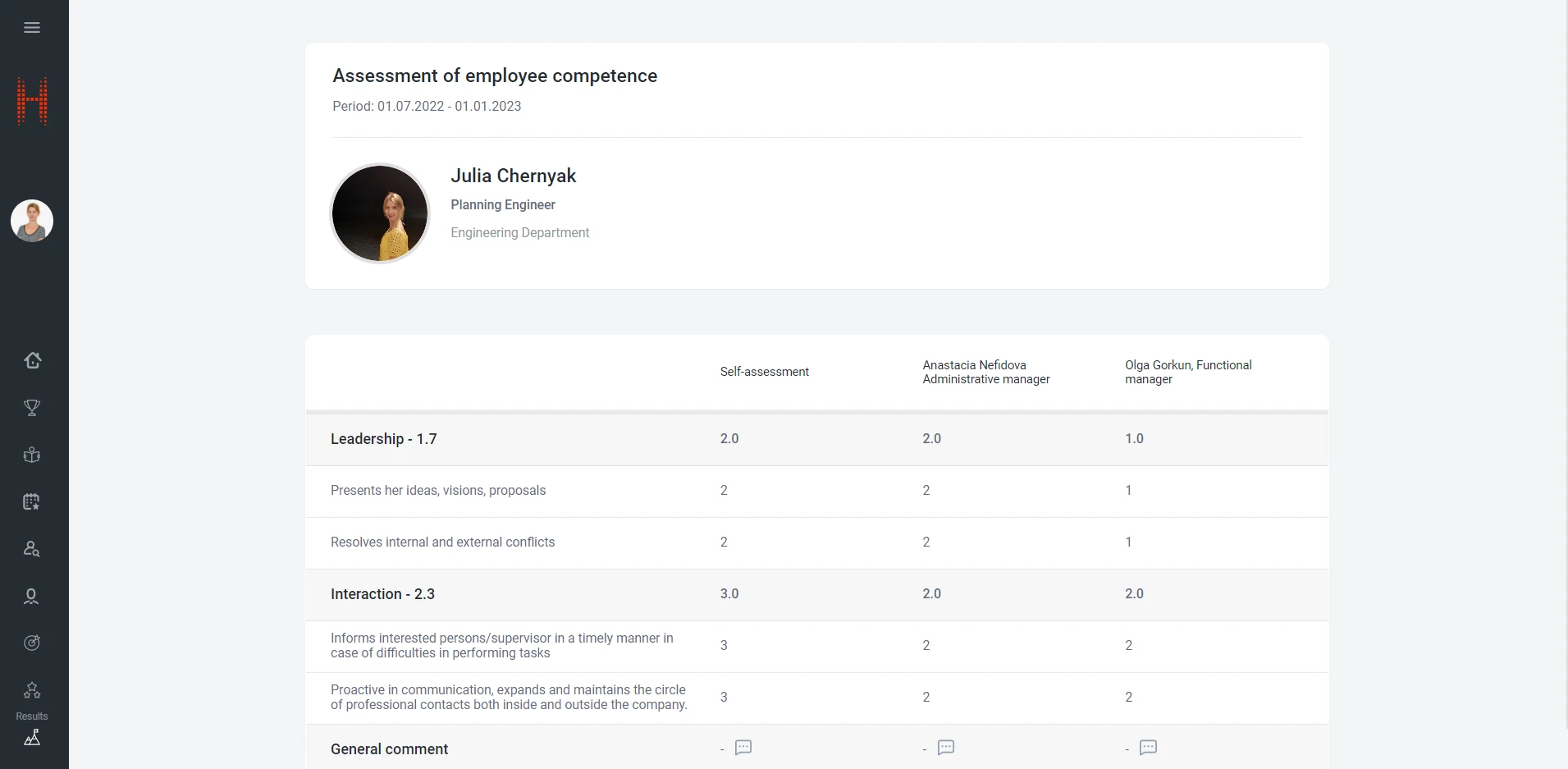Open the user profile sidebar icon
This screenshot has width=1568, height=769.
(x=32, y=597)
